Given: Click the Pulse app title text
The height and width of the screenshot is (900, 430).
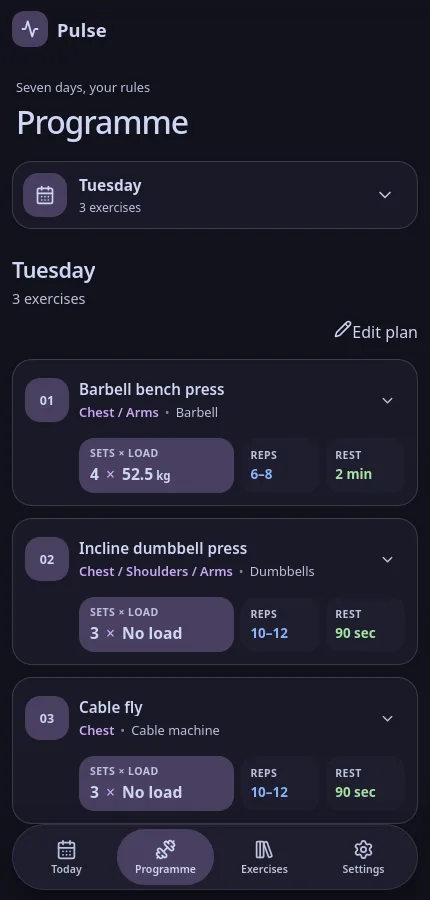Looking at the screenshot, I should point(82,30).
